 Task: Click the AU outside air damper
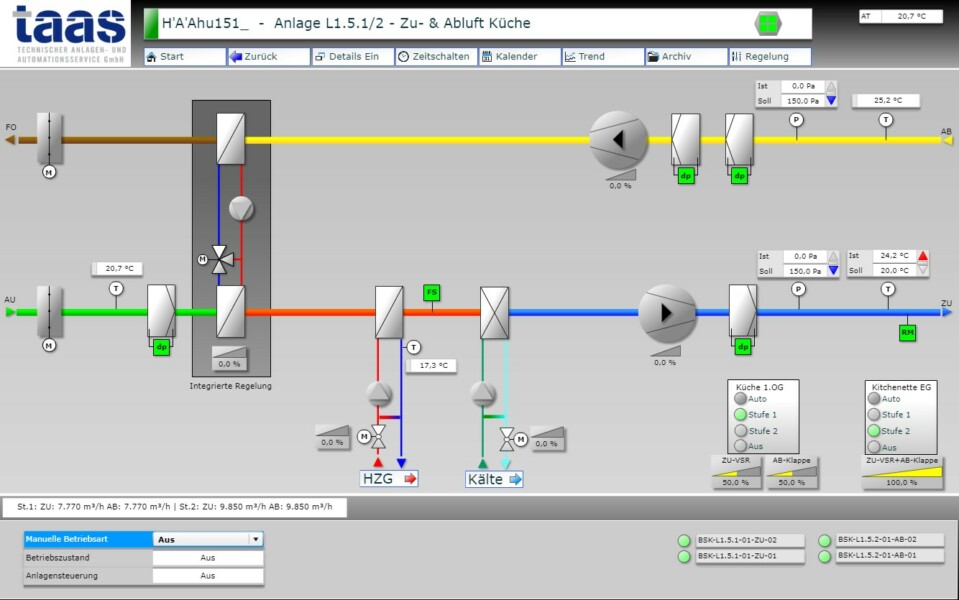(x=49, y=313)
